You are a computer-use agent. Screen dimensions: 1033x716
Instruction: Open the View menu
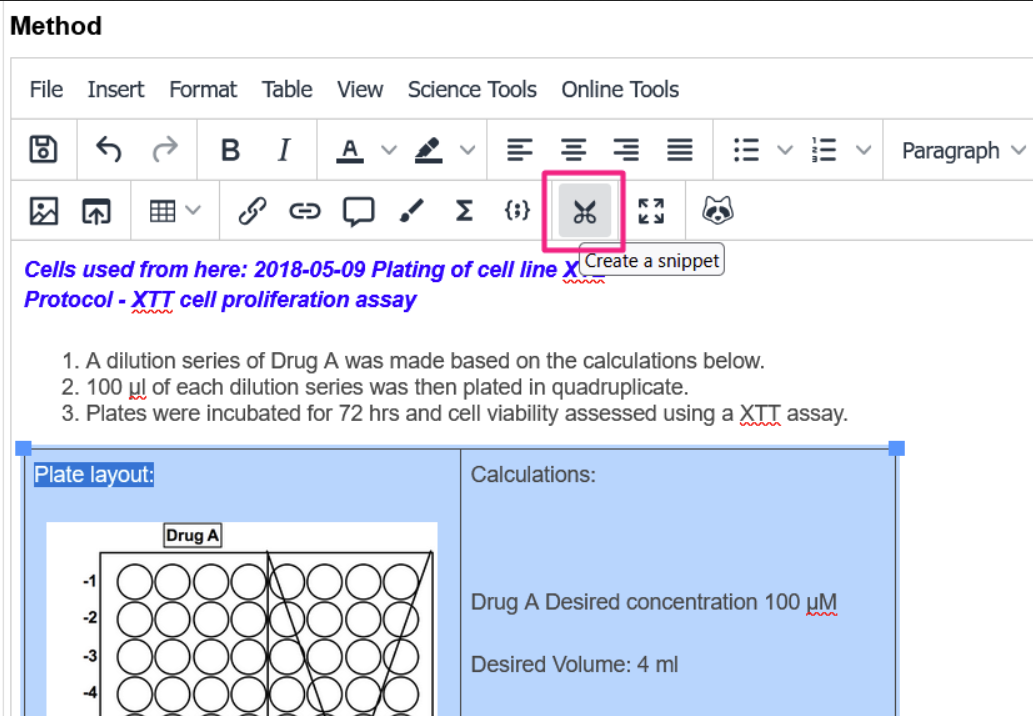tap(360, 90)
